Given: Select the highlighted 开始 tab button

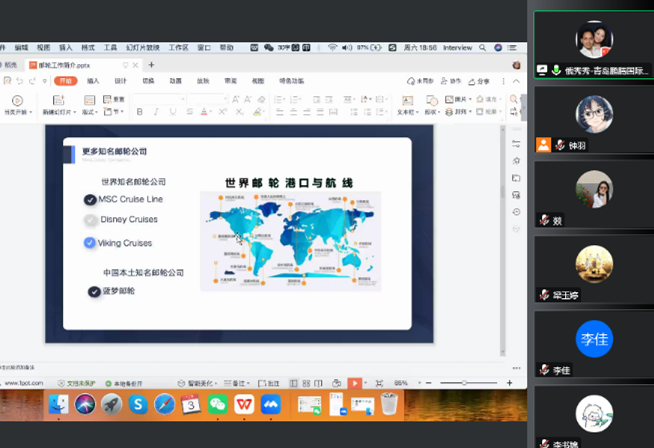Looking at the screenshot, I should (x=66, y=81).
